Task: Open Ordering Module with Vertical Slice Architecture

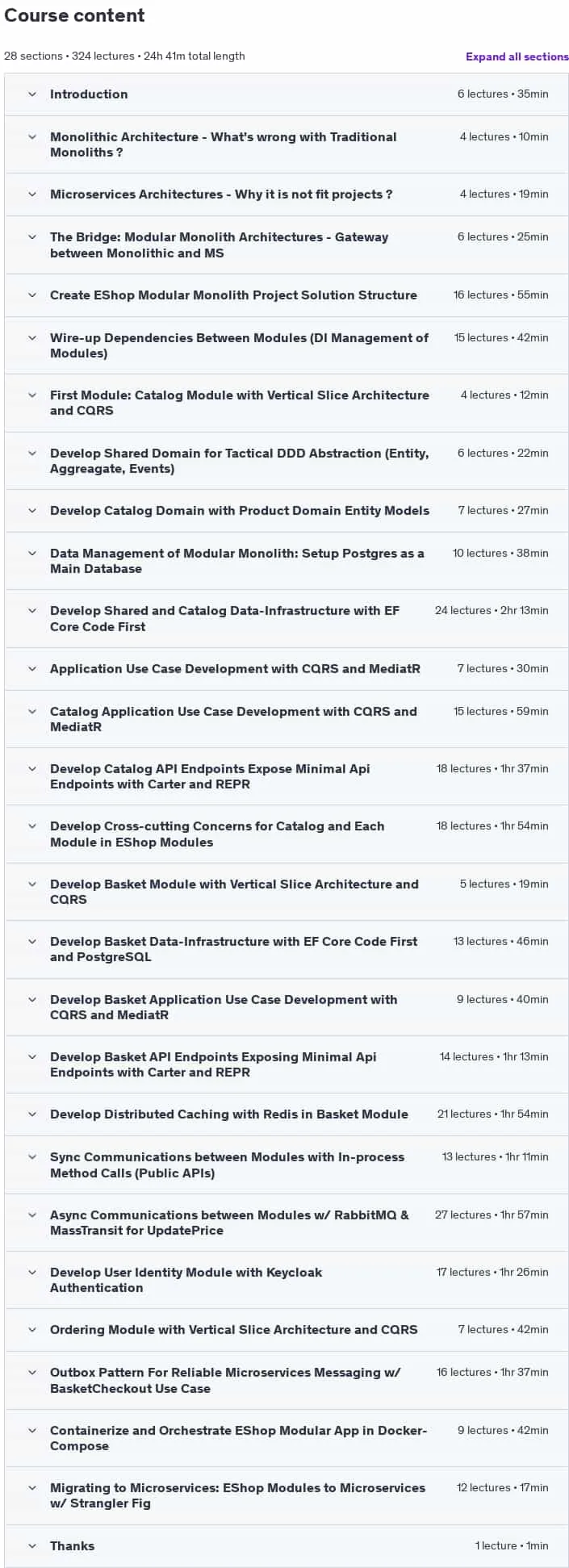Action: [234, 1330]
